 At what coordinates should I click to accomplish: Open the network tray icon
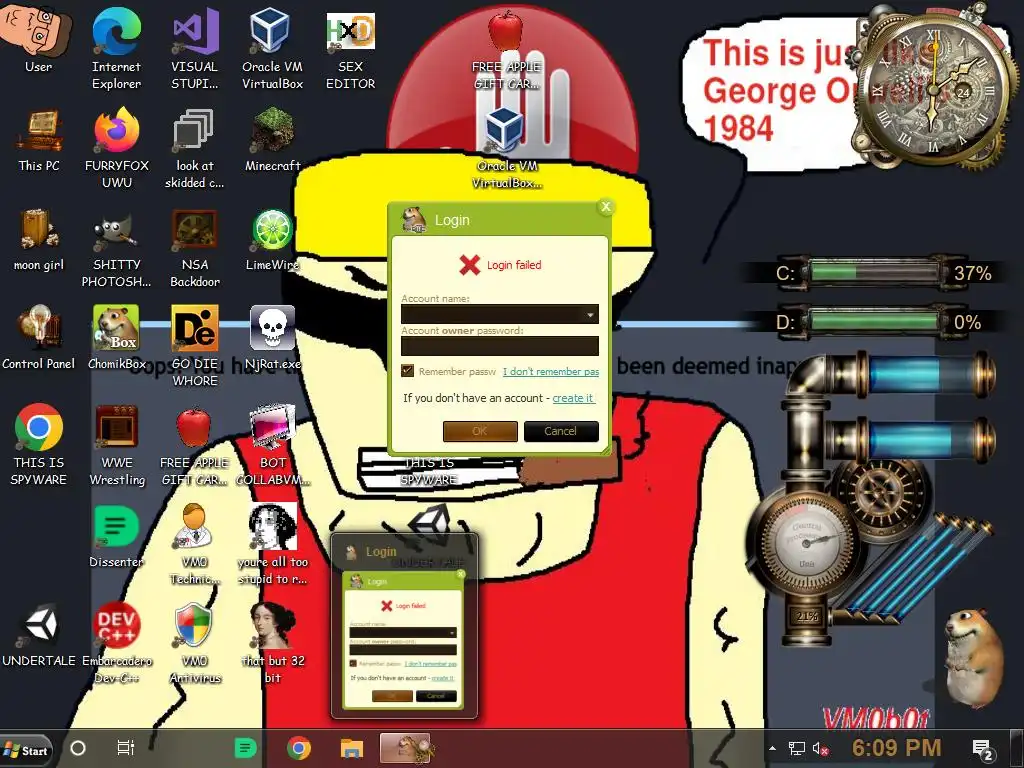[x=796, y=748]
